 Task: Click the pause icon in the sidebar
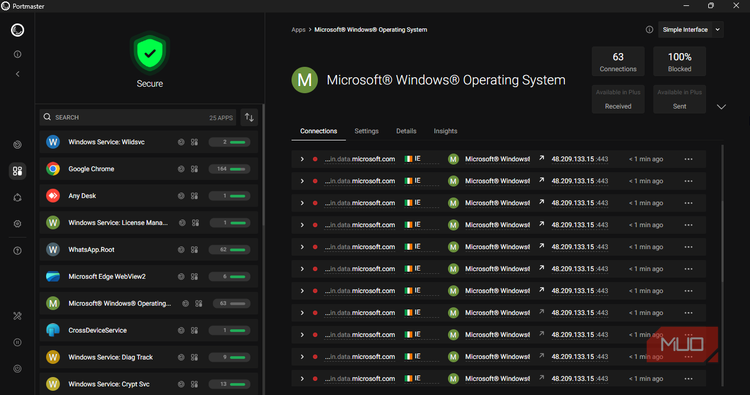pyautogui.click(x=17, y=342)
